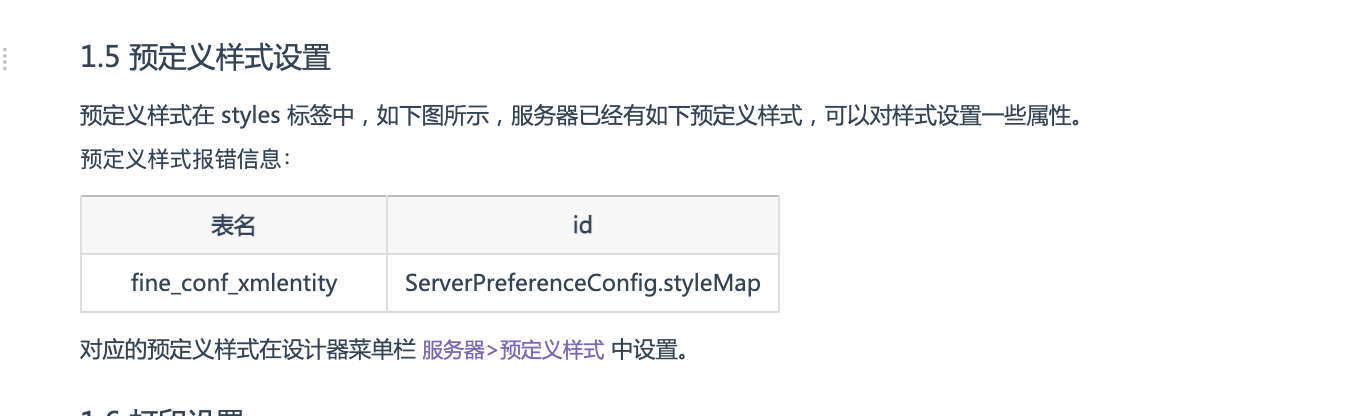Image resolution: width=1372 pixels, height=416 pixels.
Task: Click the ServerPreferenceConfig.styleMap table cell
Action: 583,283
